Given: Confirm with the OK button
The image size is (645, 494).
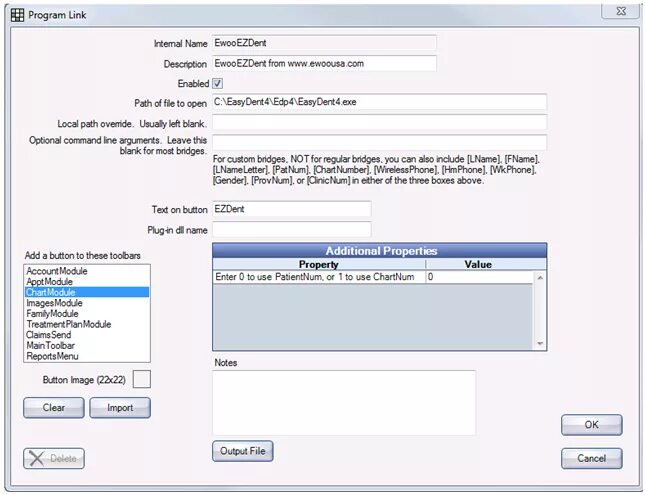Looking at the screenshot, I should (x=592, y=425).
